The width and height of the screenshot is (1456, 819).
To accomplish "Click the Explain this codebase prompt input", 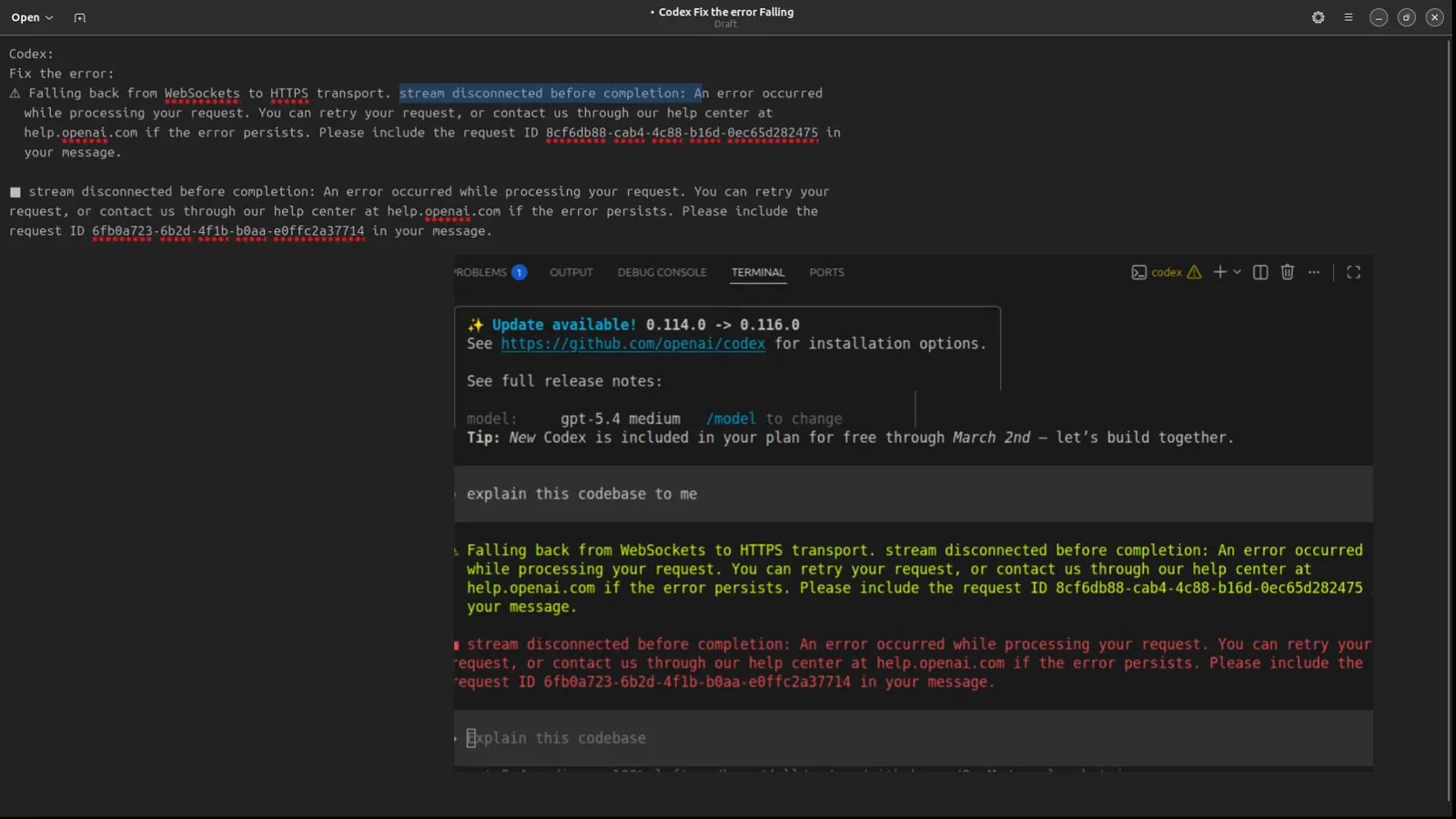I will (914, 738).
